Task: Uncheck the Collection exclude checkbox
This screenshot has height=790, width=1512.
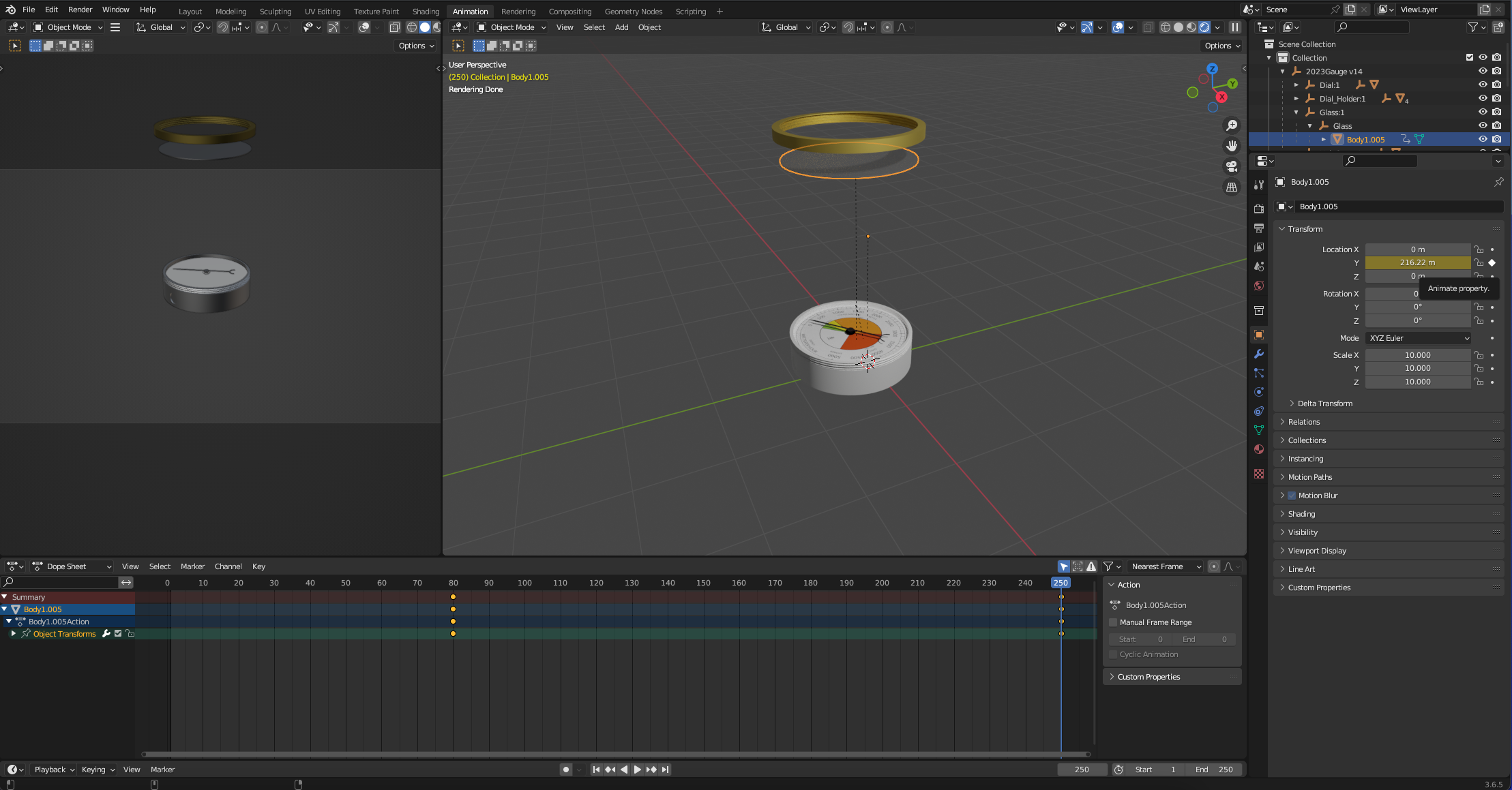Action: pyautogui.click(x=1470, y=57)
